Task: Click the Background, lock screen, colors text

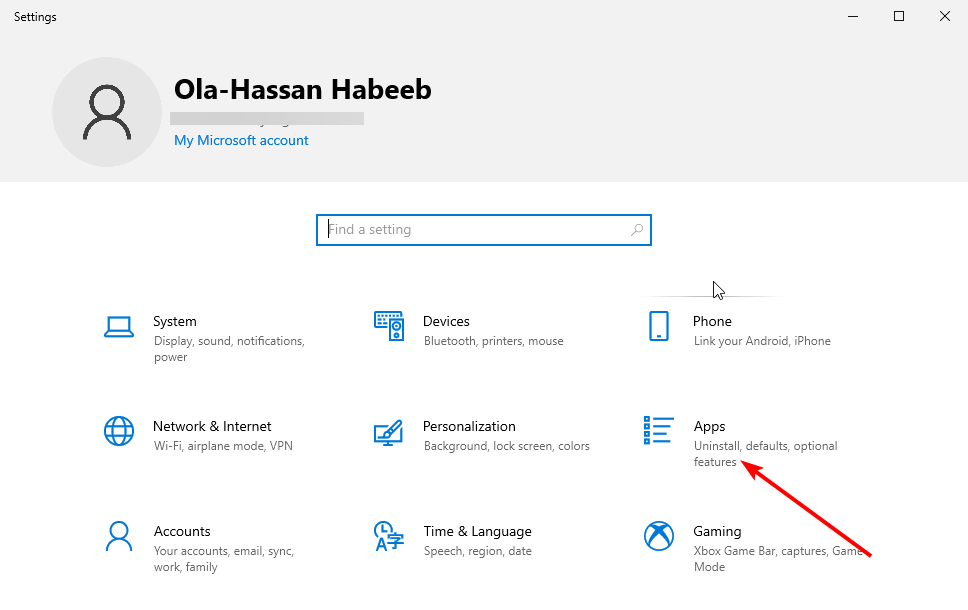Action: tap(506, 446)
